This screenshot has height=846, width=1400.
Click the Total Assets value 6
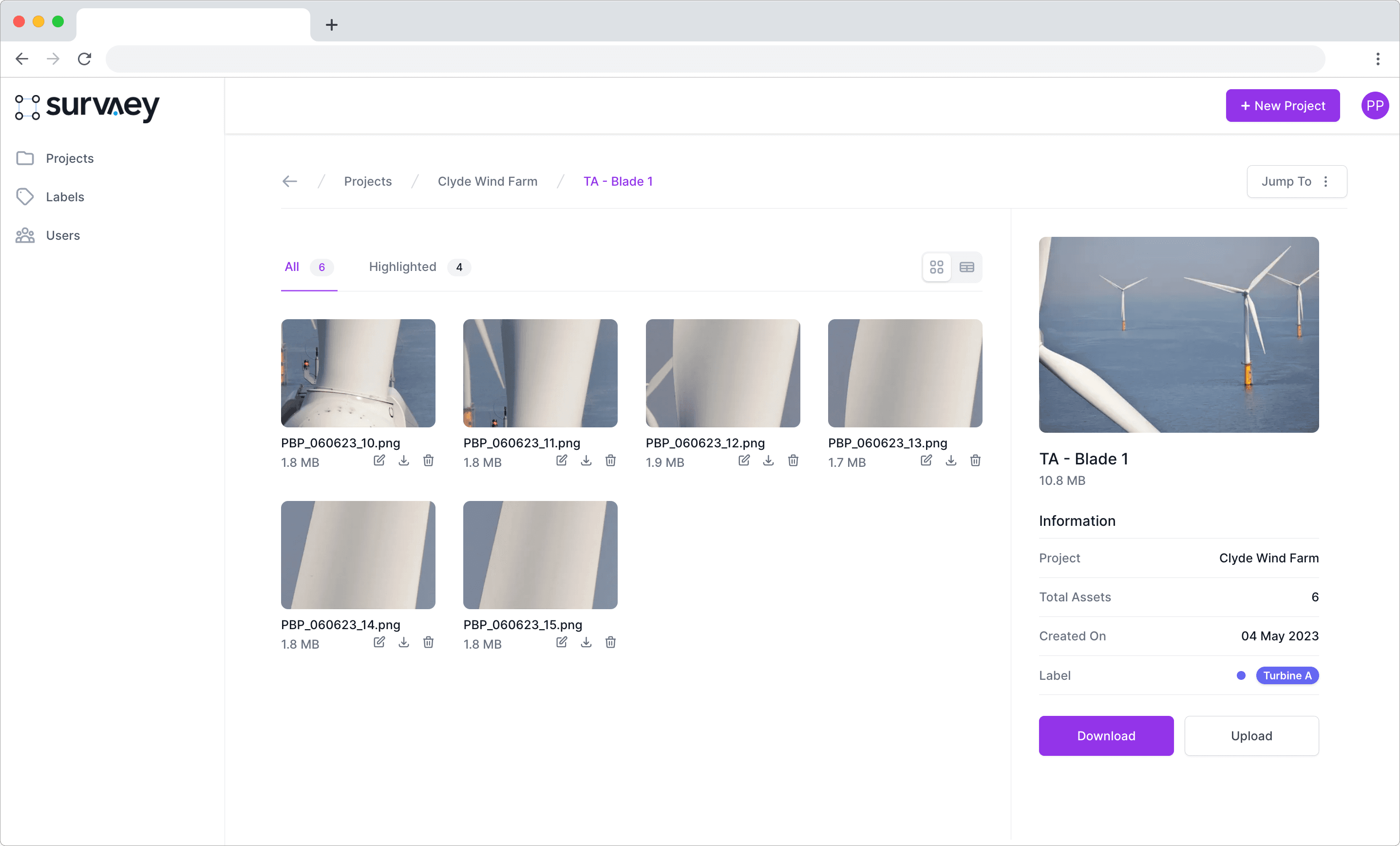coord(1315,597)
